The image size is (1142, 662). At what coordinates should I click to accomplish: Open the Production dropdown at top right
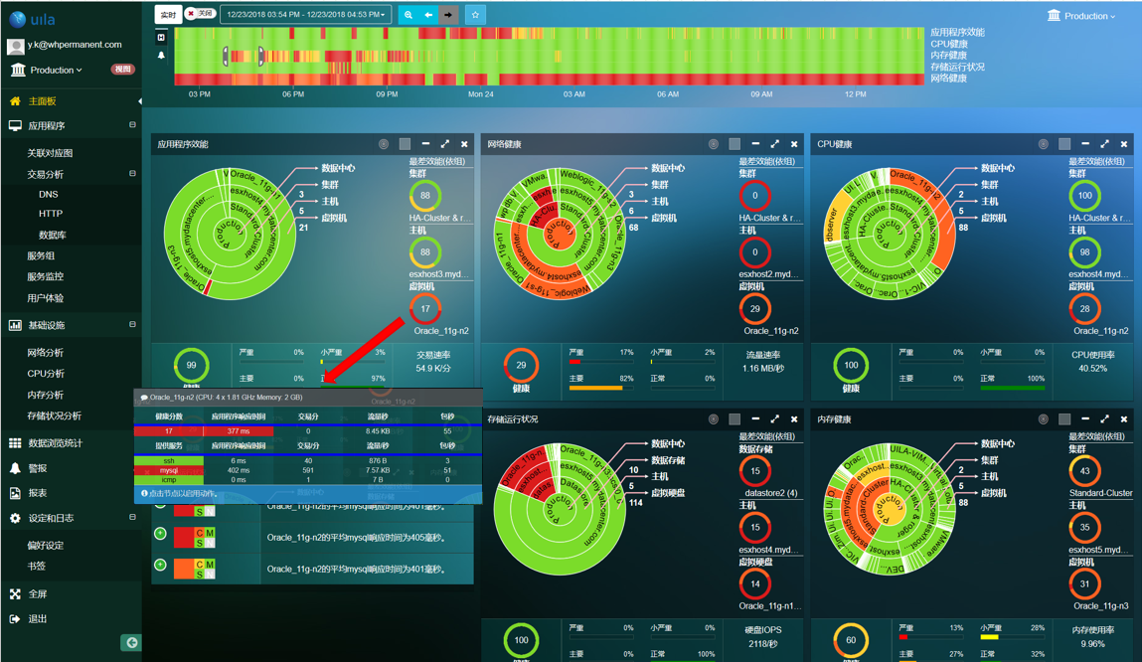click(1081, 16)
